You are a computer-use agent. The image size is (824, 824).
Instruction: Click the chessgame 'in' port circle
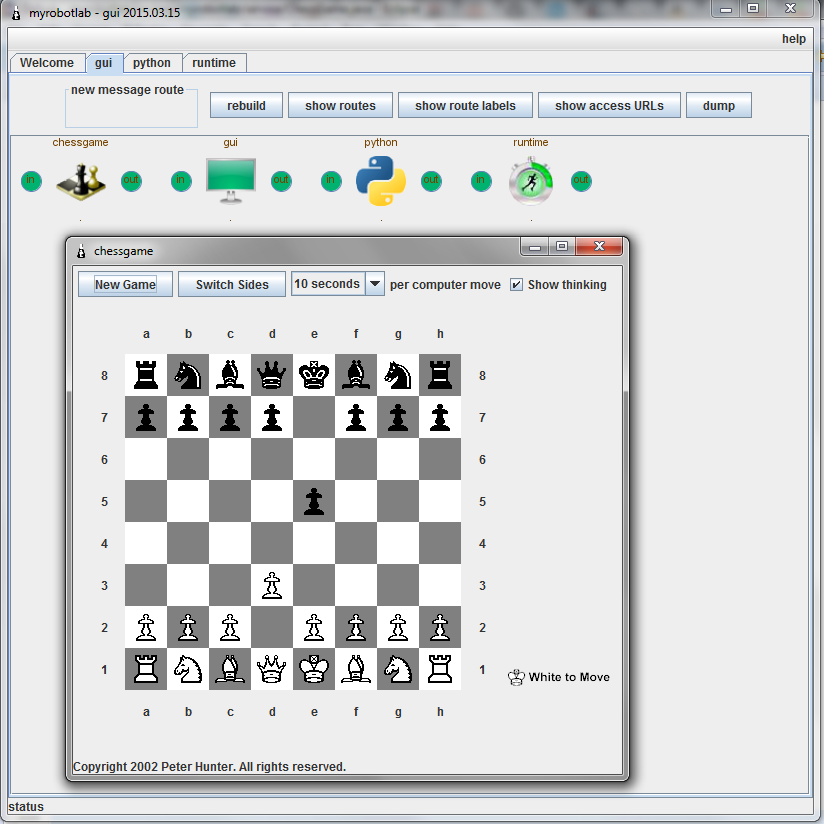click(31, 181)
